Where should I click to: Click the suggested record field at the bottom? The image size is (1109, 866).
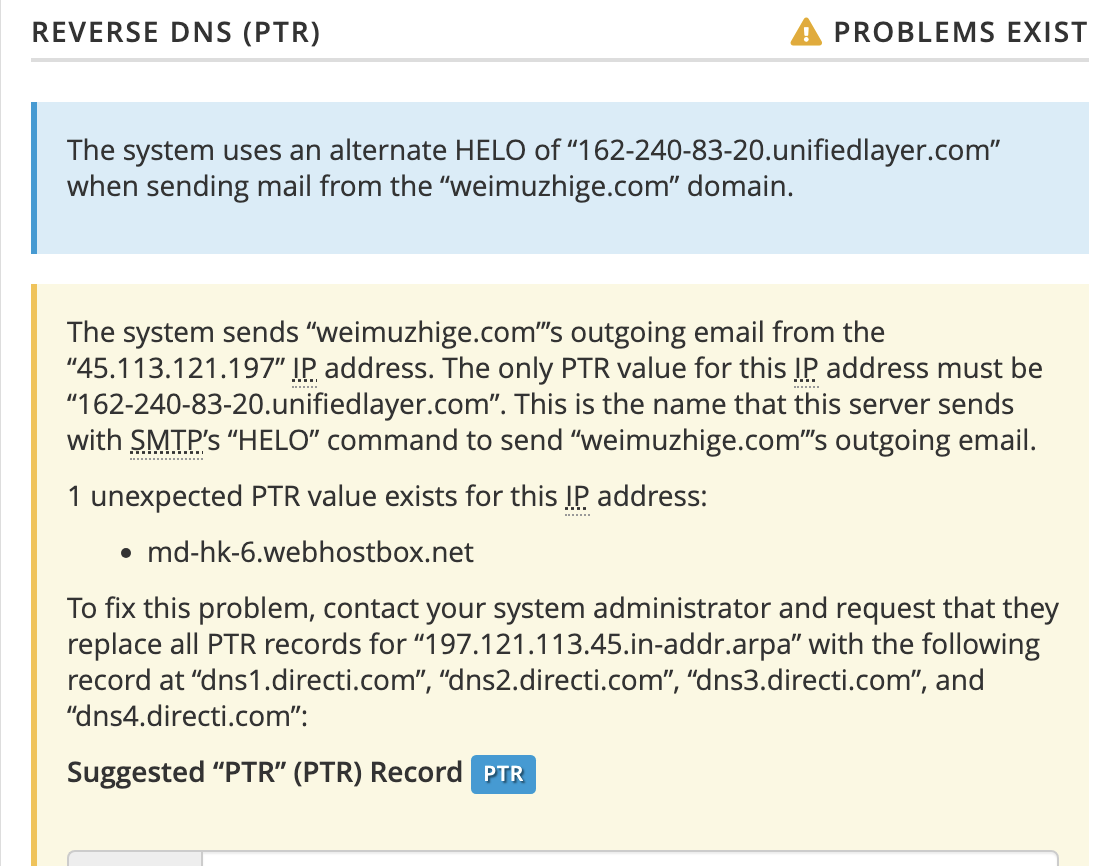coord(630,858)
